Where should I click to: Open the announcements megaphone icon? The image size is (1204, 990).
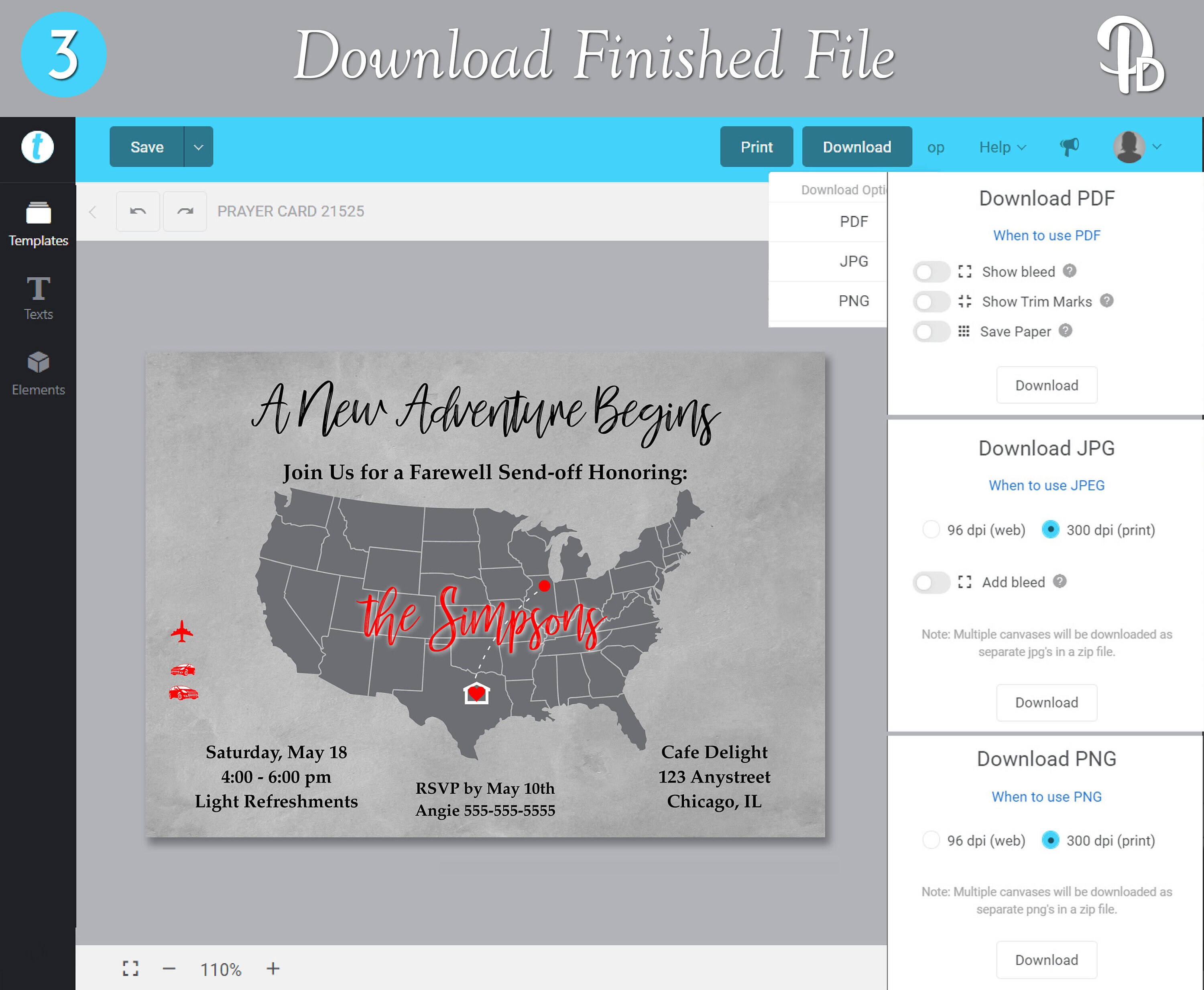click(x=1070, y=146)
